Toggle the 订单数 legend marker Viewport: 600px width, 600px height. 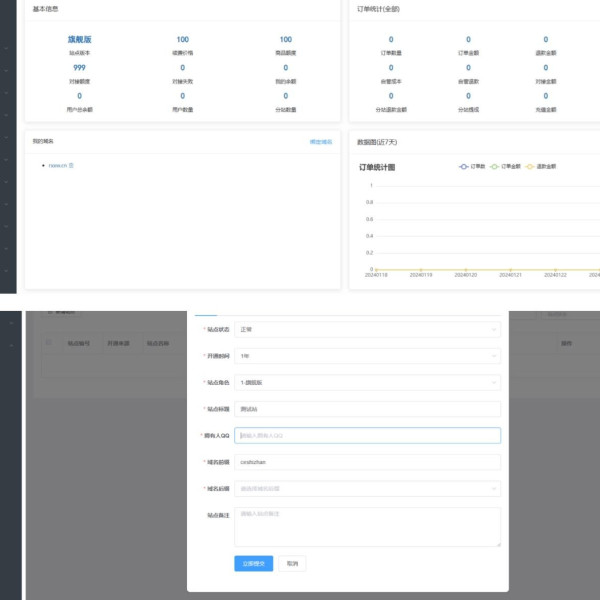[464, 167]
